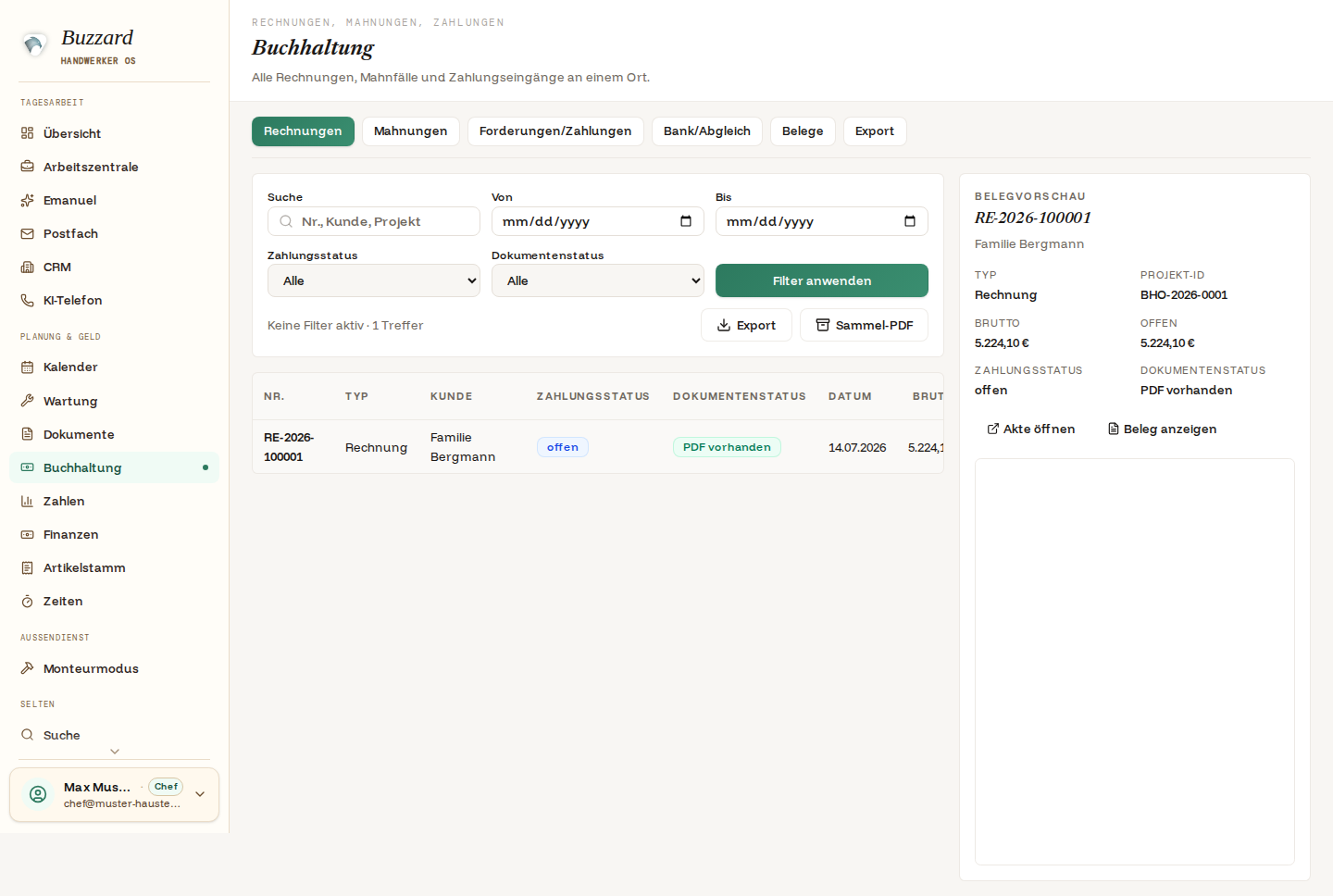This screenshot has width=1333, height=896.
Task: Click the Dokumente file icon
Action: [x=28, y=434]
